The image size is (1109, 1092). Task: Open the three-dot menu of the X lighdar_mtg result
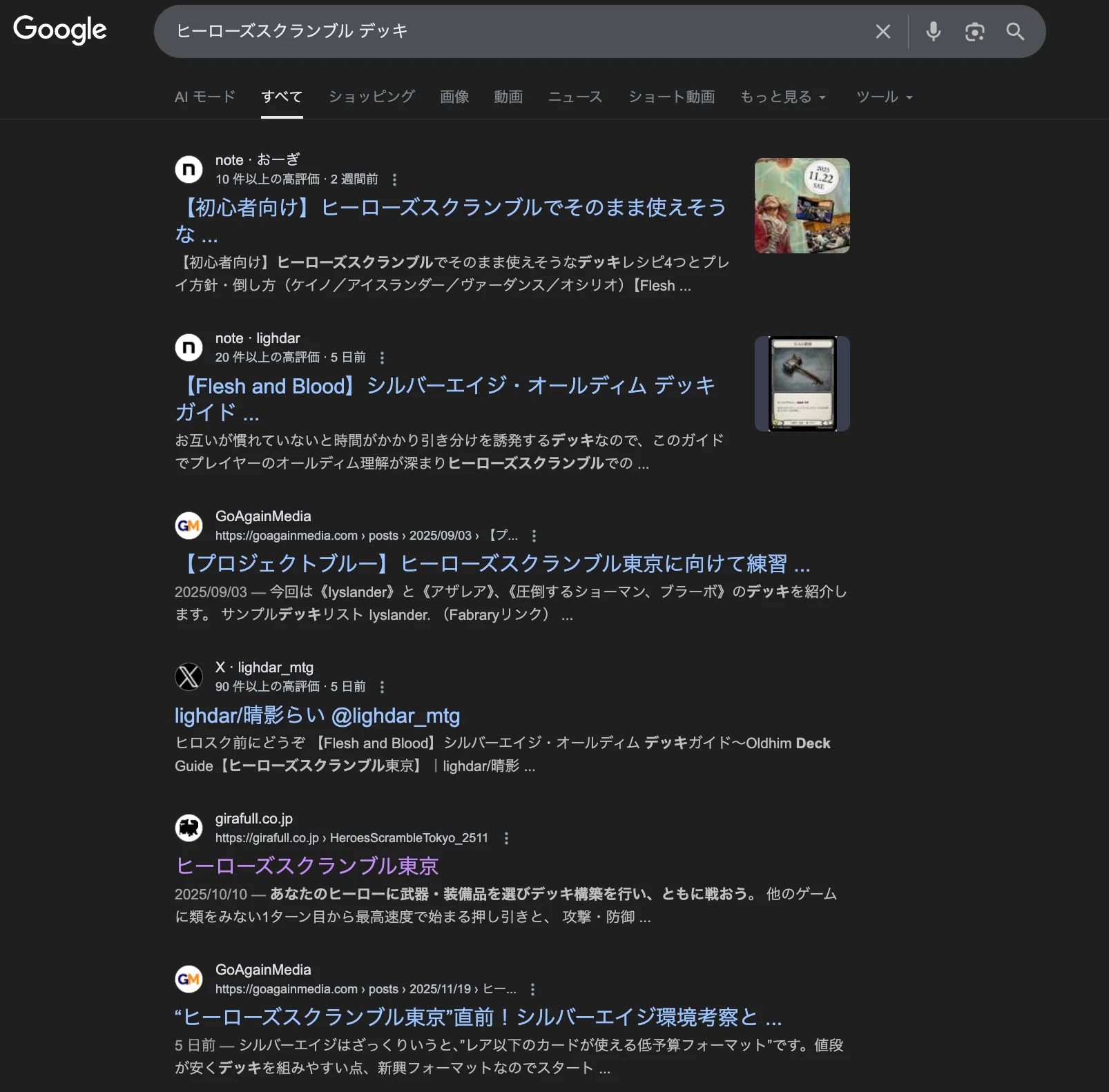pos(382,687)
